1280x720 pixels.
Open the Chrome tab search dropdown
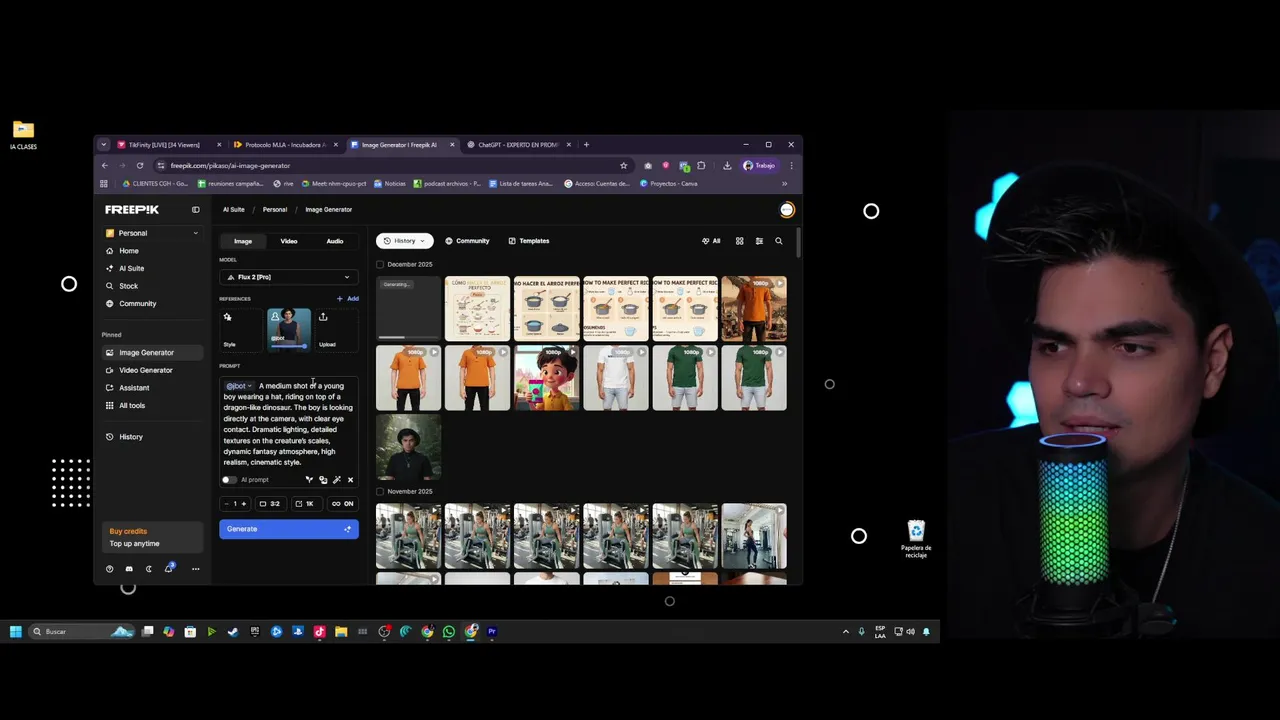click(103, 145)
